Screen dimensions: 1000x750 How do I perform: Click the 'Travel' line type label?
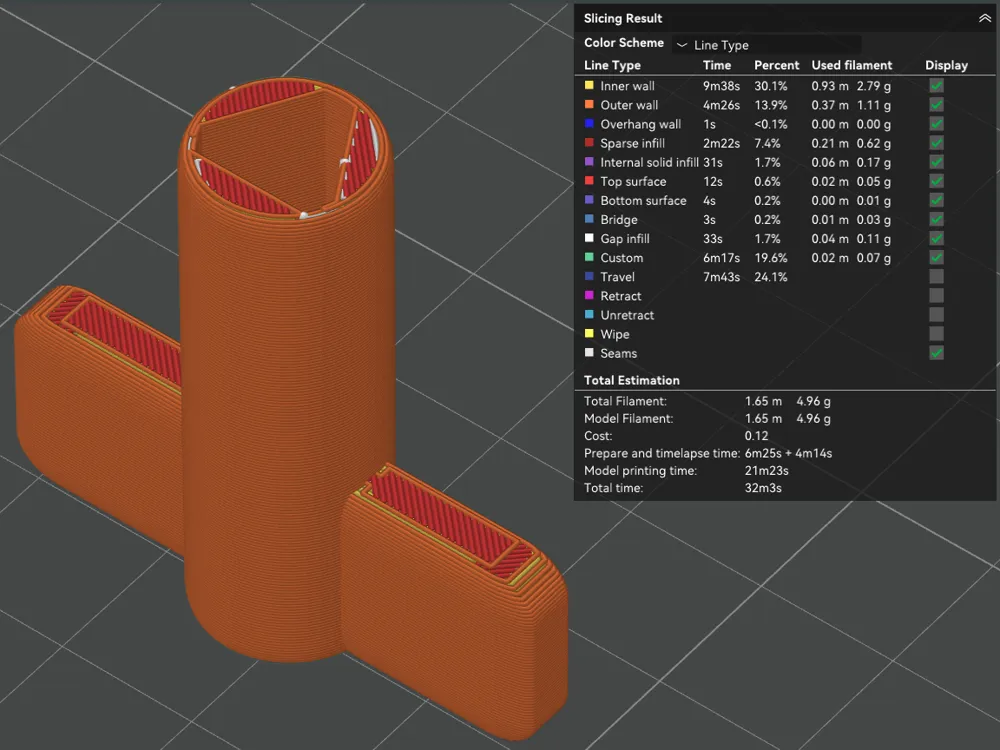tap(617, 277)
